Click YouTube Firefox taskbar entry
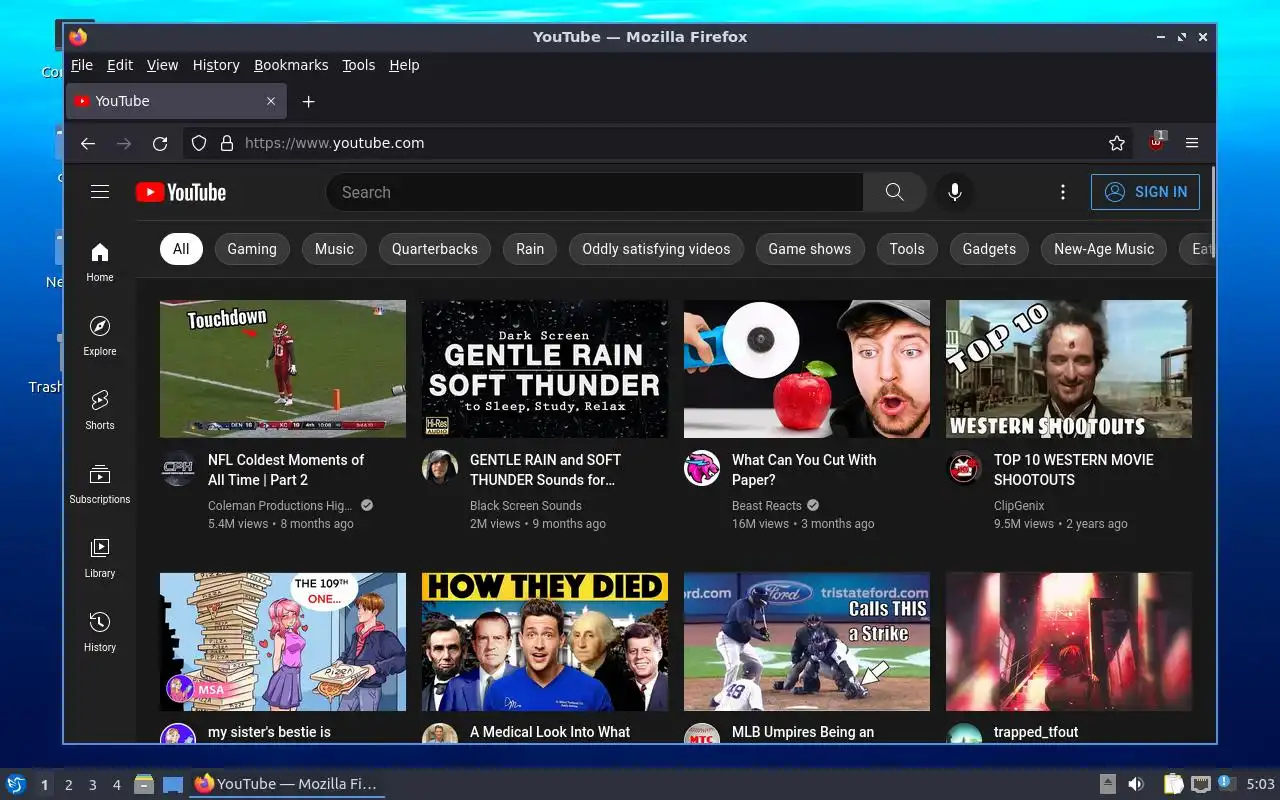The image size is (1280, 800). 287,784
